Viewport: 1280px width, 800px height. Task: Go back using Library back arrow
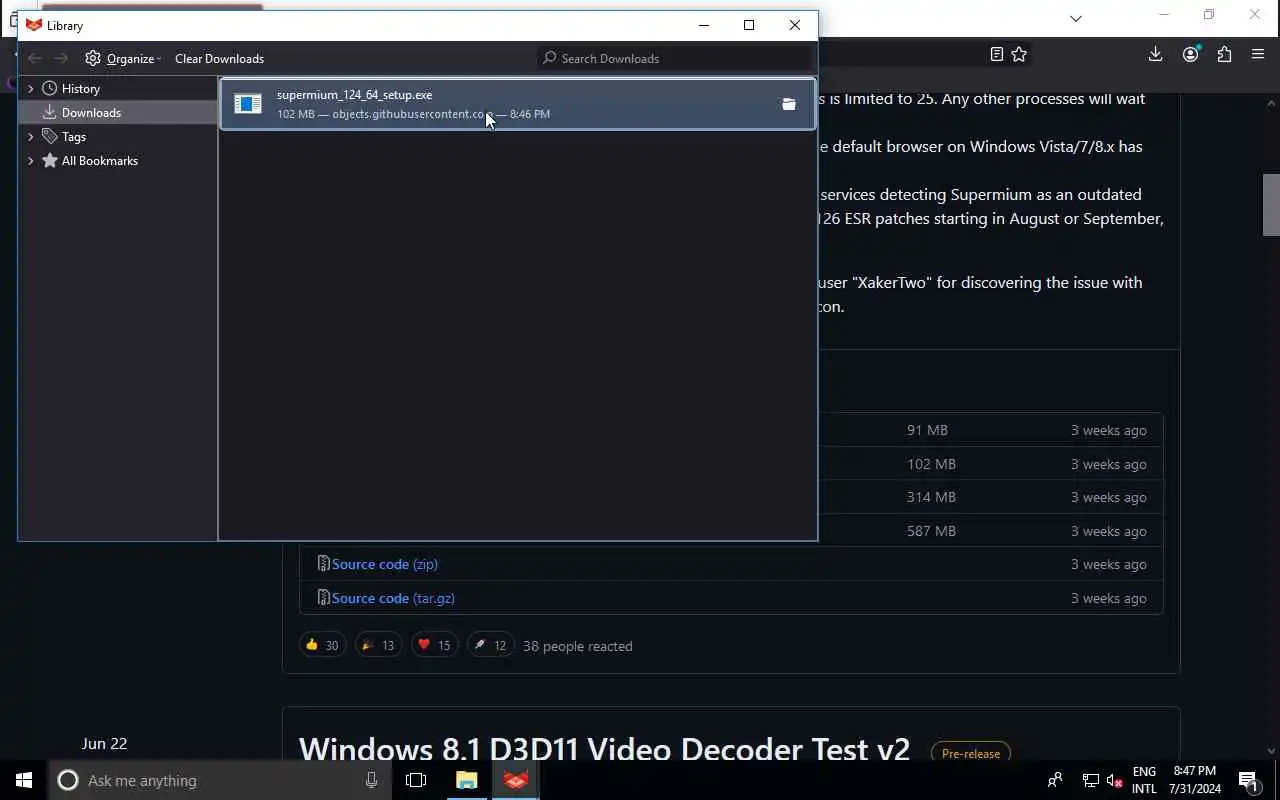(35, 58)
